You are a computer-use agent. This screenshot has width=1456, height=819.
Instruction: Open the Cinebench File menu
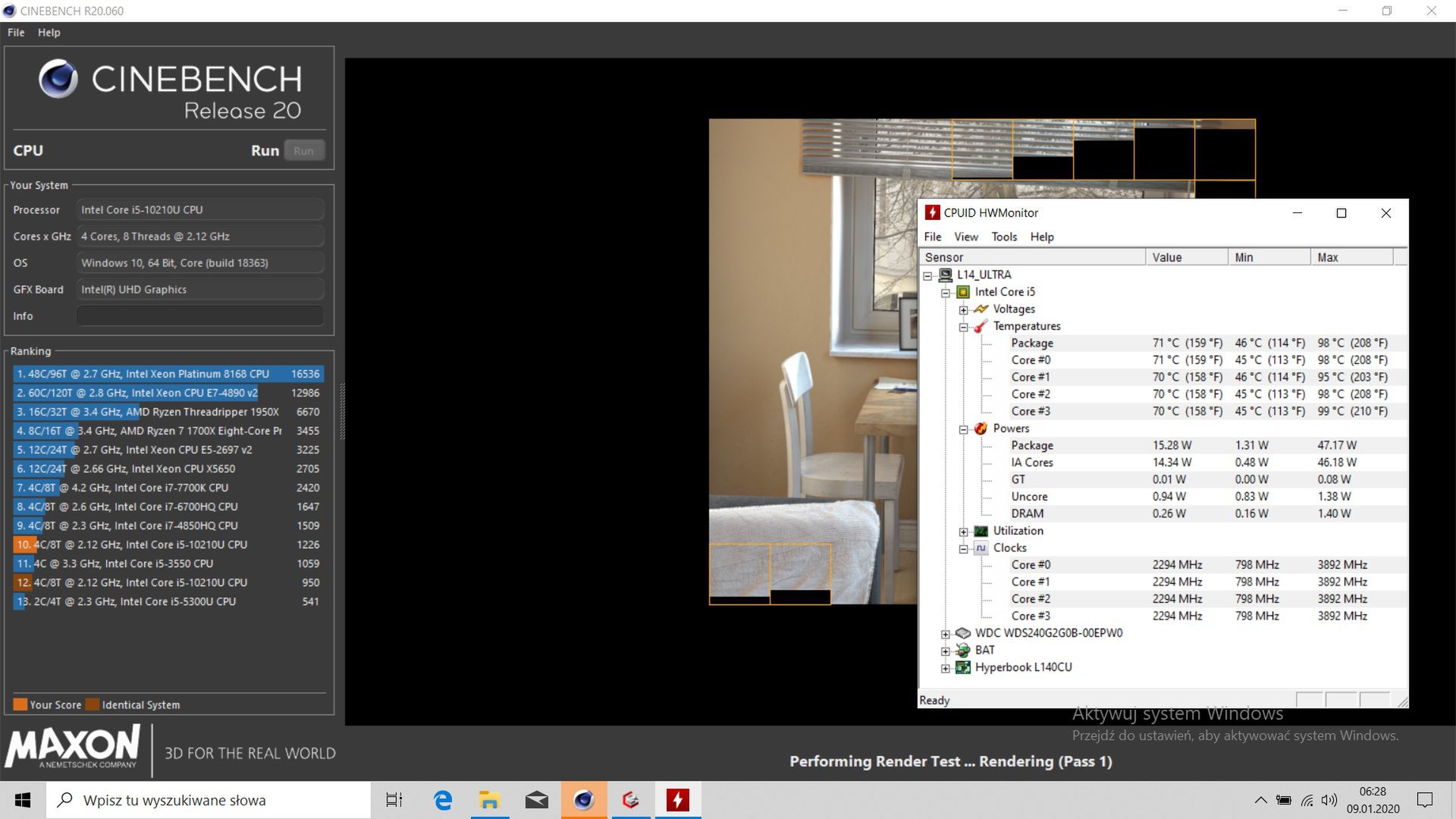coord(16,33)
